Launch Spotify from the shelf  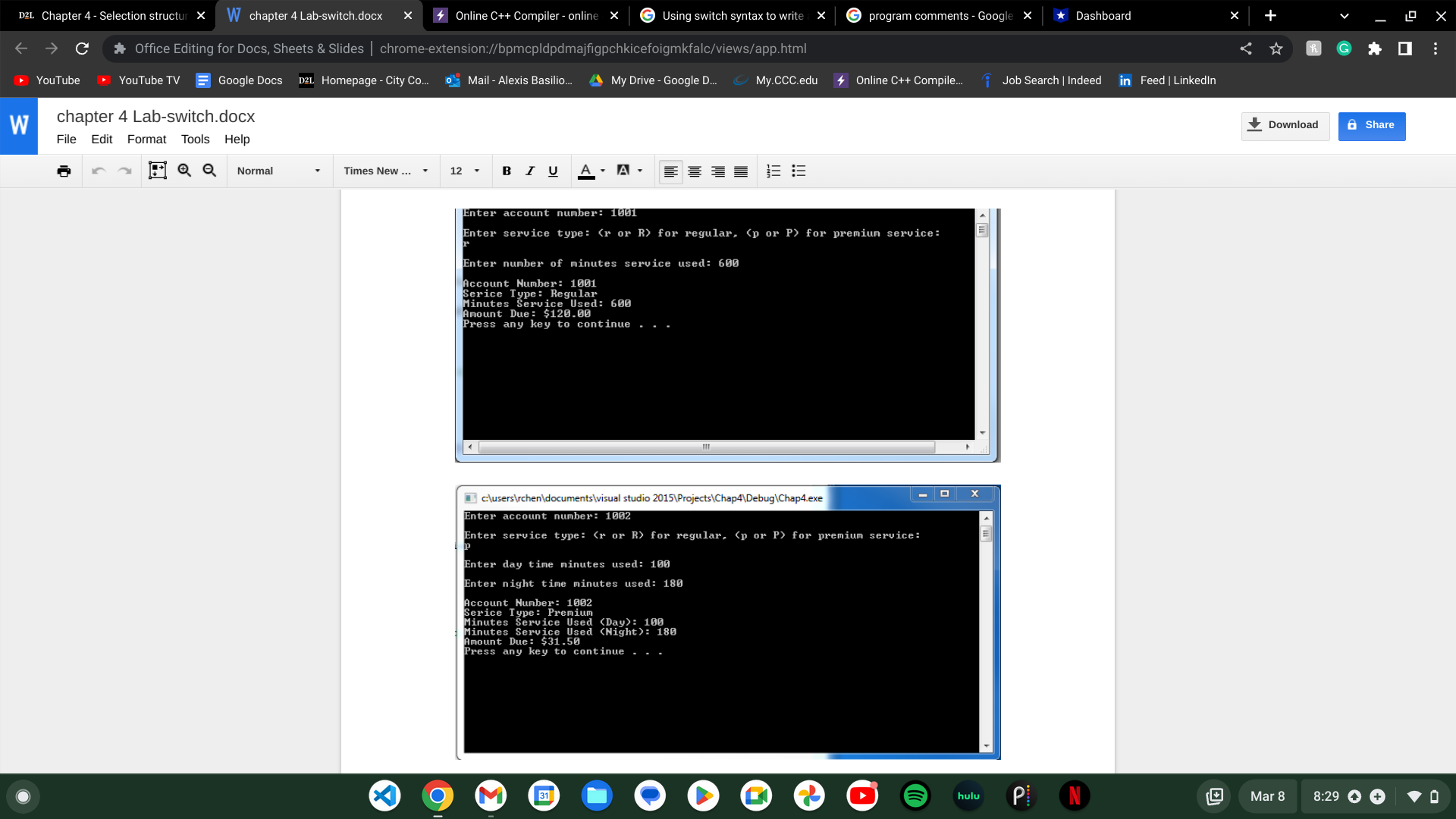pos(915,795)
